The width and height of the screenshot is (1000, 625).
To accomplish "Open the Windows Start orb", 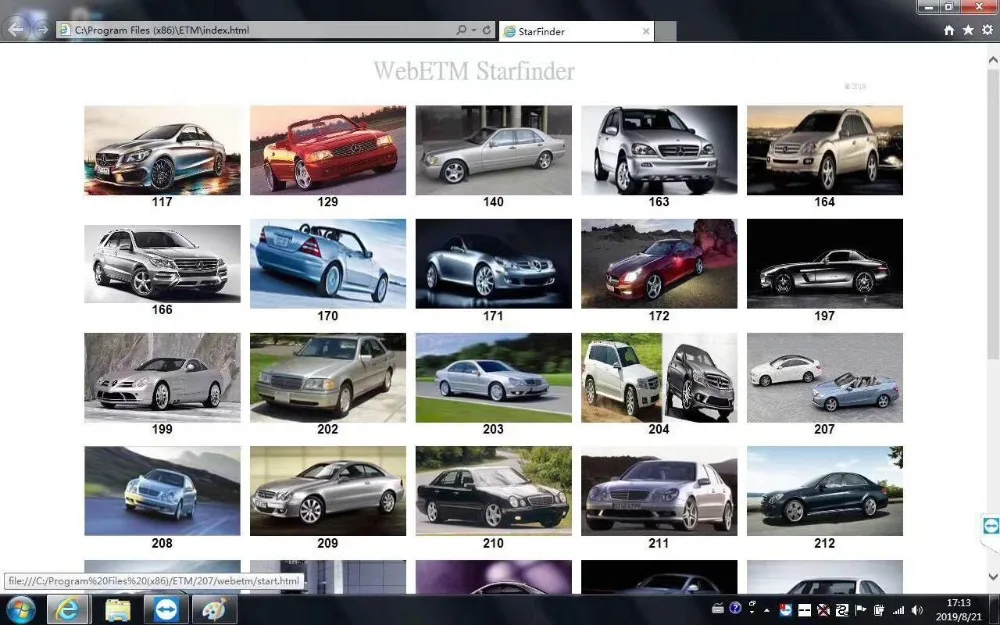I will 20,610.
